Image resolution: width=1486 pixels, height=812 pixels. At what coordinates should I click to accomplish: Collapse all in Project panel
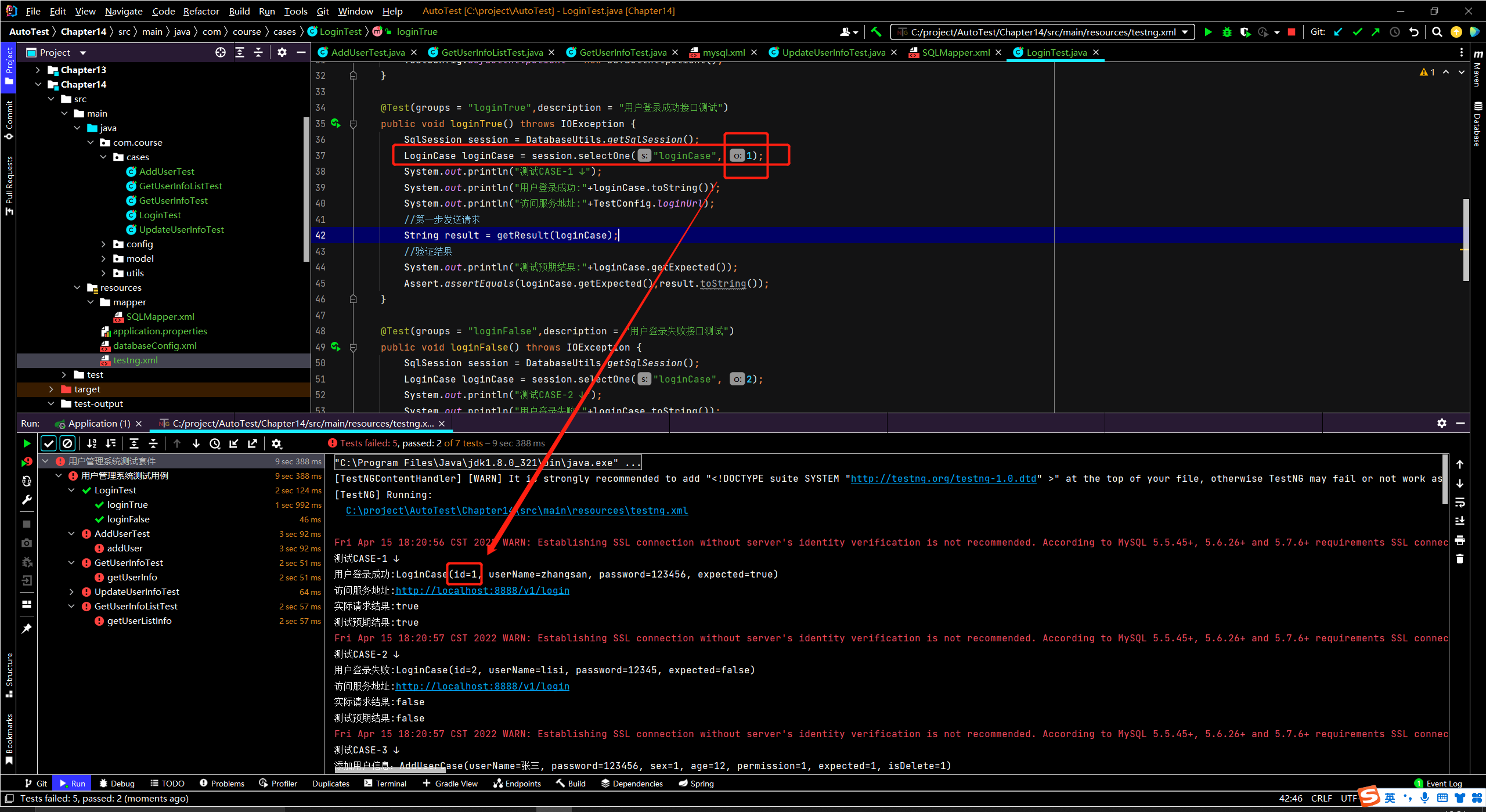pyautogui.click(x=258, y=52)
